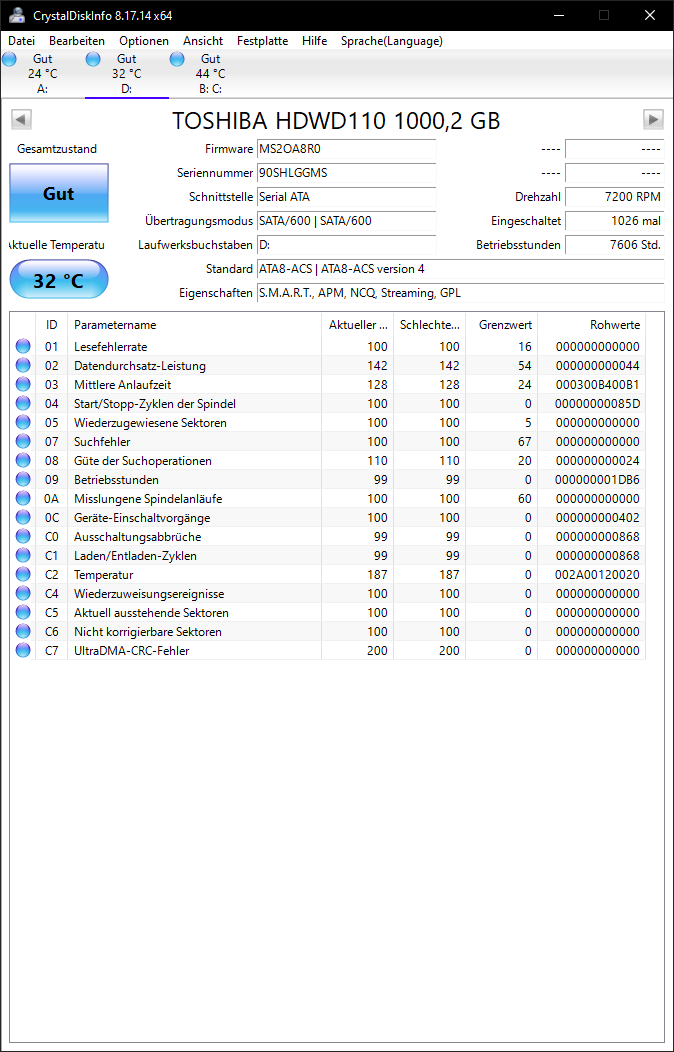Click the Laufwerksbuchstaben field D:

(346, 245)
